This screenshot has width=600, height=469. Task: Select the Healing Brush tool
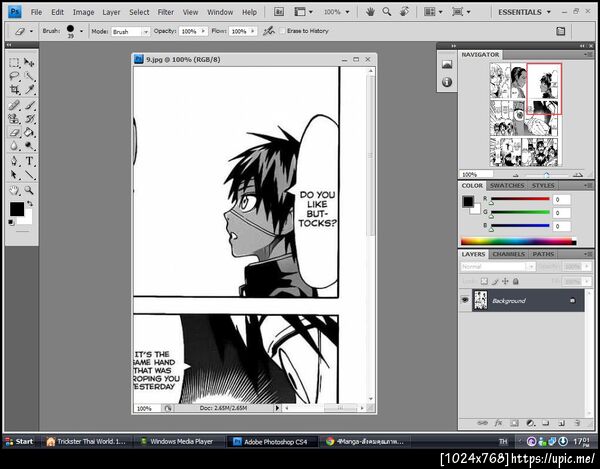(x=14, y=105)
